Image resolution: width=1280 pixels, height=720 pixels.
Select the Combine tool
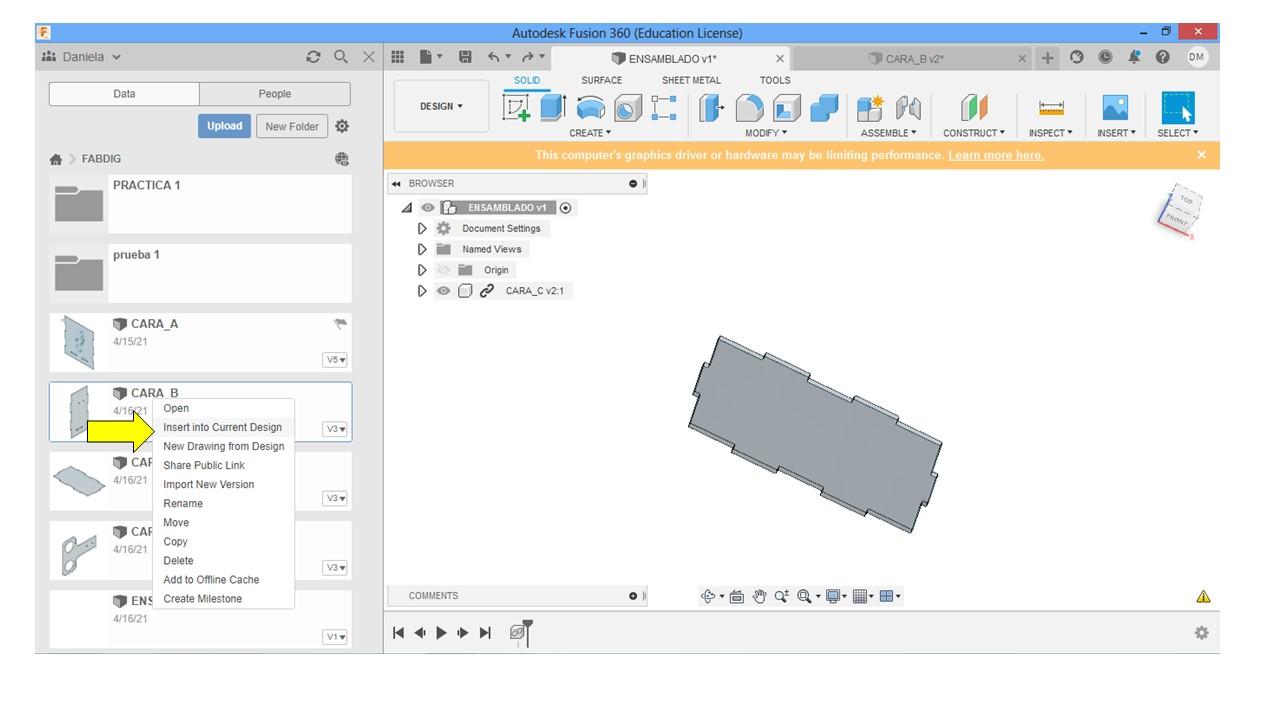(x=824, y=108)
